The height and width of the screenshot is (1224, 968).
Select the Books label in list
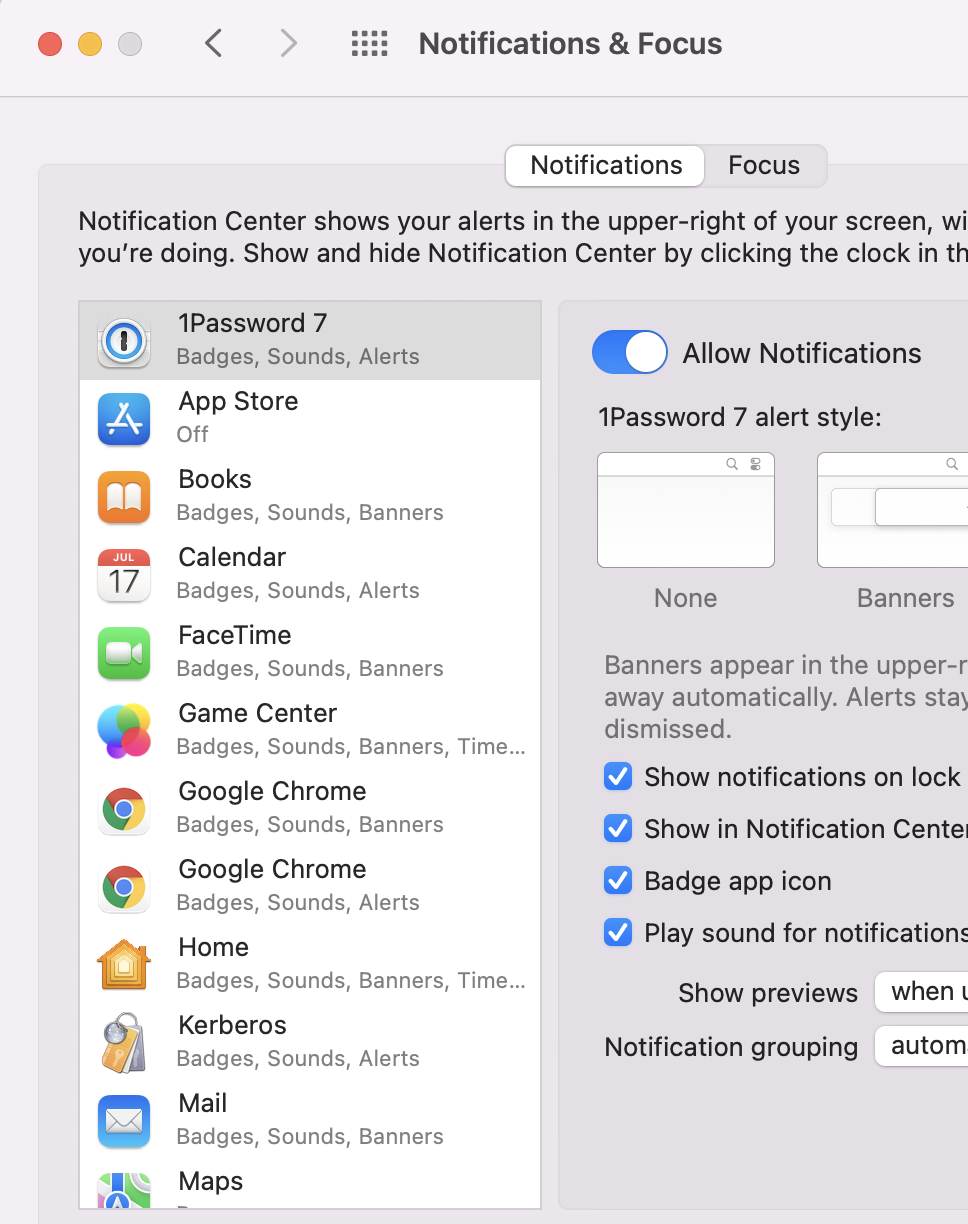[x=215, y=480]
